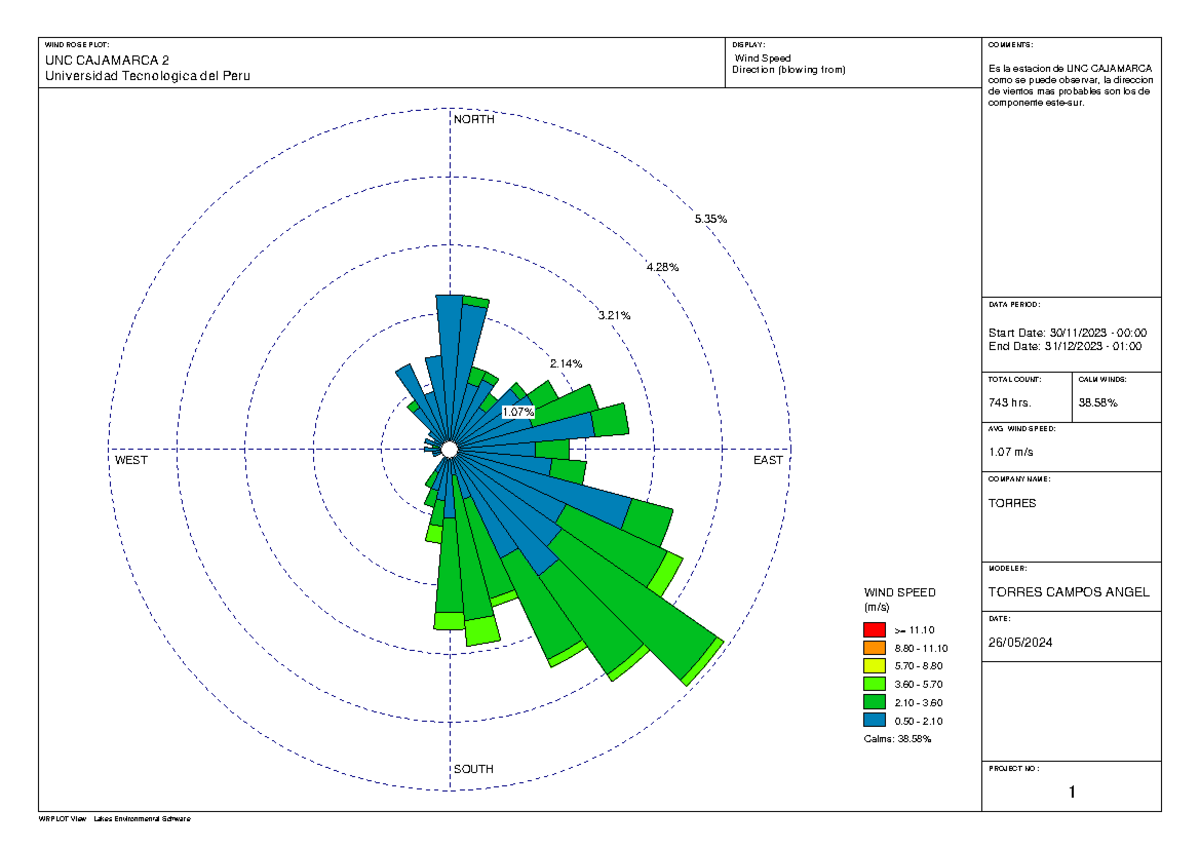Click the WEST axis label

130,460
